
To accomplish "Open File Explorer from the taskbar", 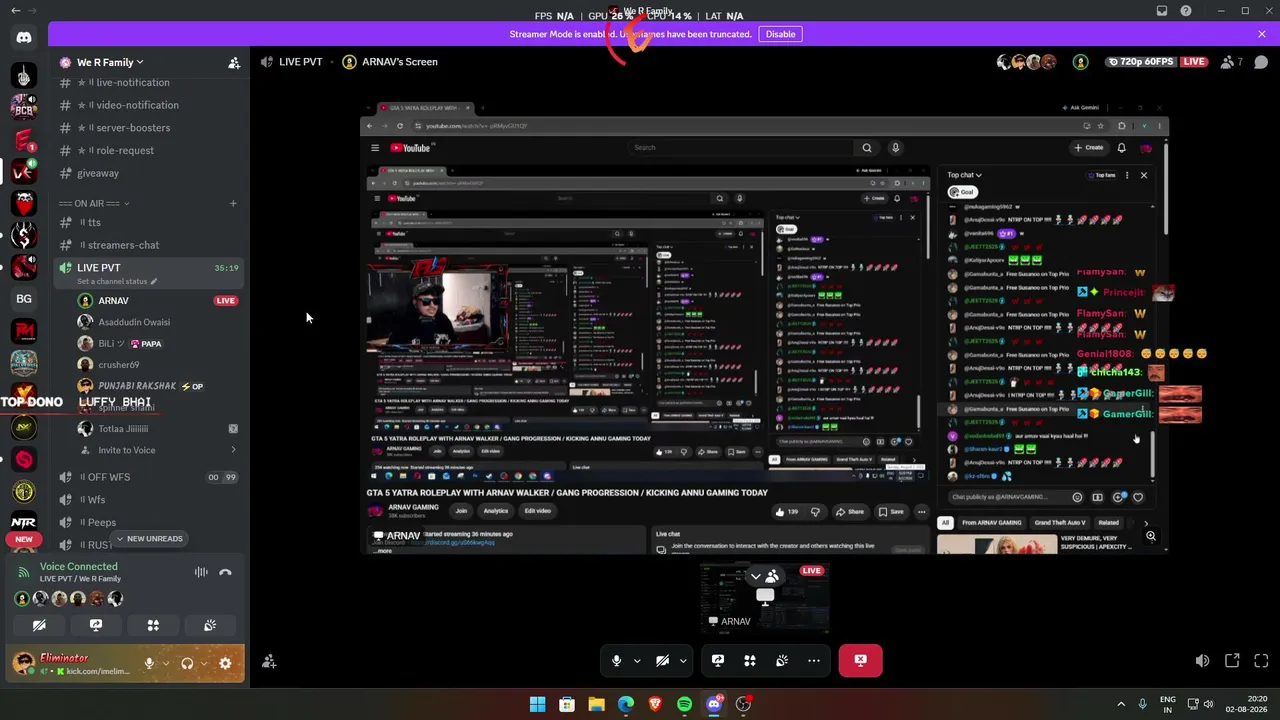I will tap(596, 704).
